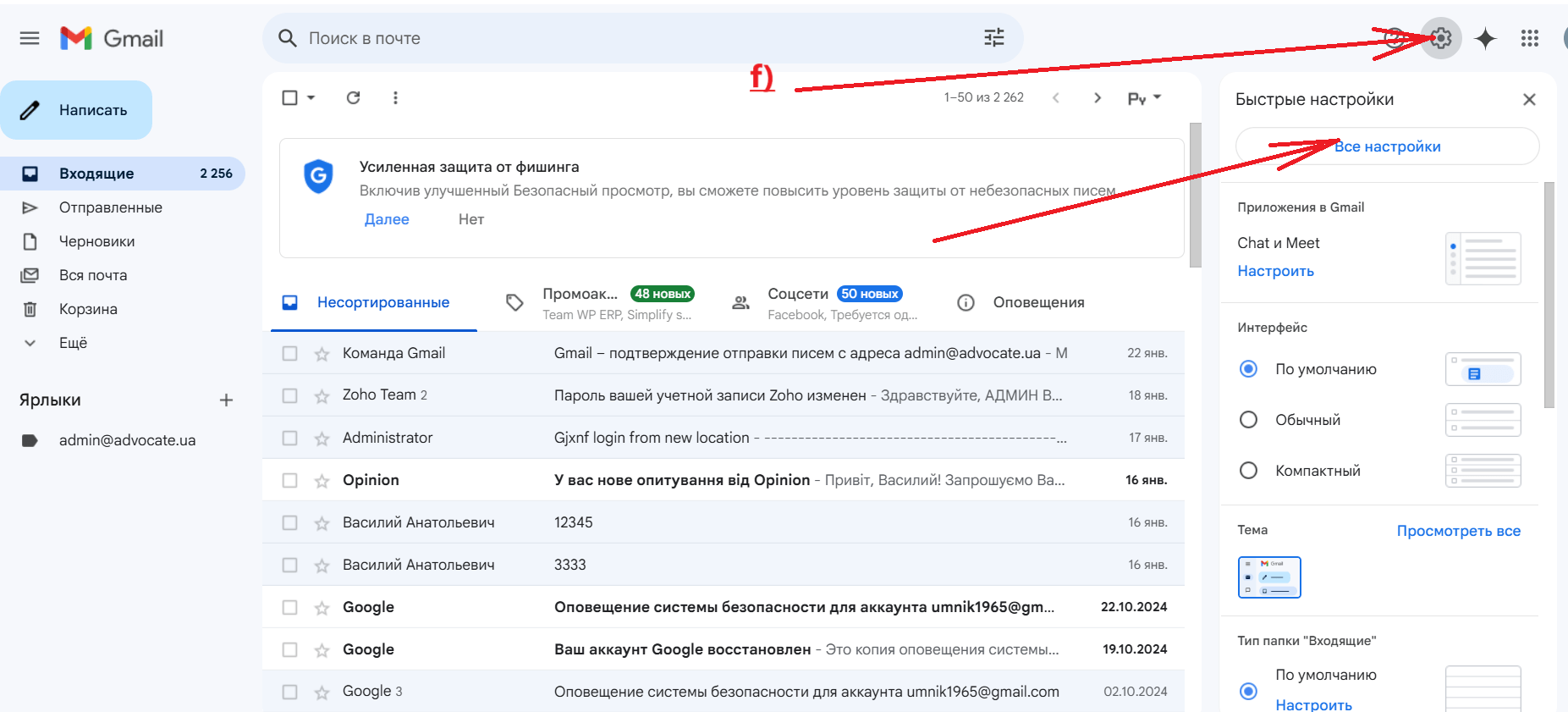Star the Opinion message
The height and width of the screenshot is (712, 1568).
(x=322, y=481)
